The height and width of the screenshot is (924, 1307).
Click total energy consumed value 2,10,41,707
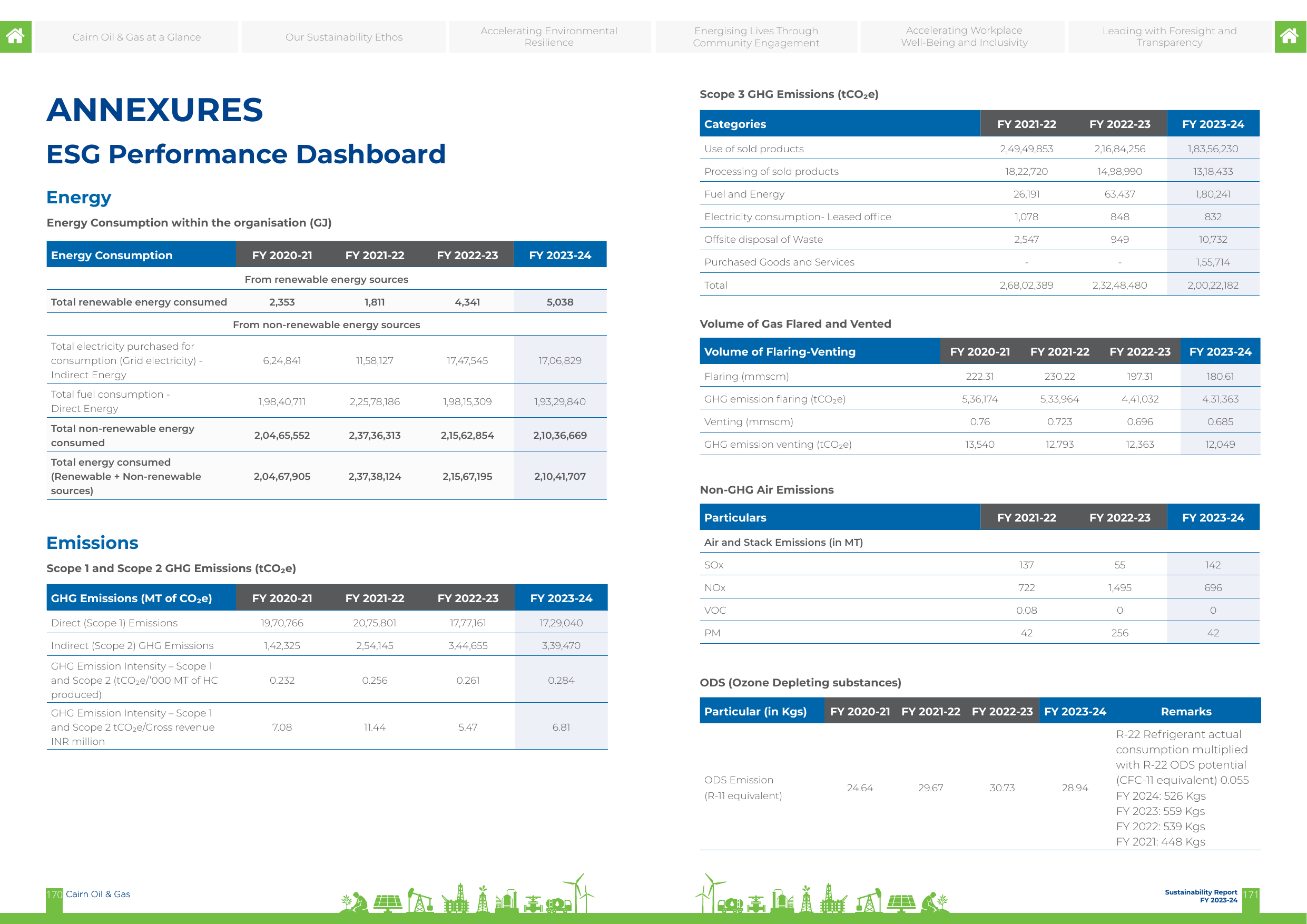click(560, 477)
